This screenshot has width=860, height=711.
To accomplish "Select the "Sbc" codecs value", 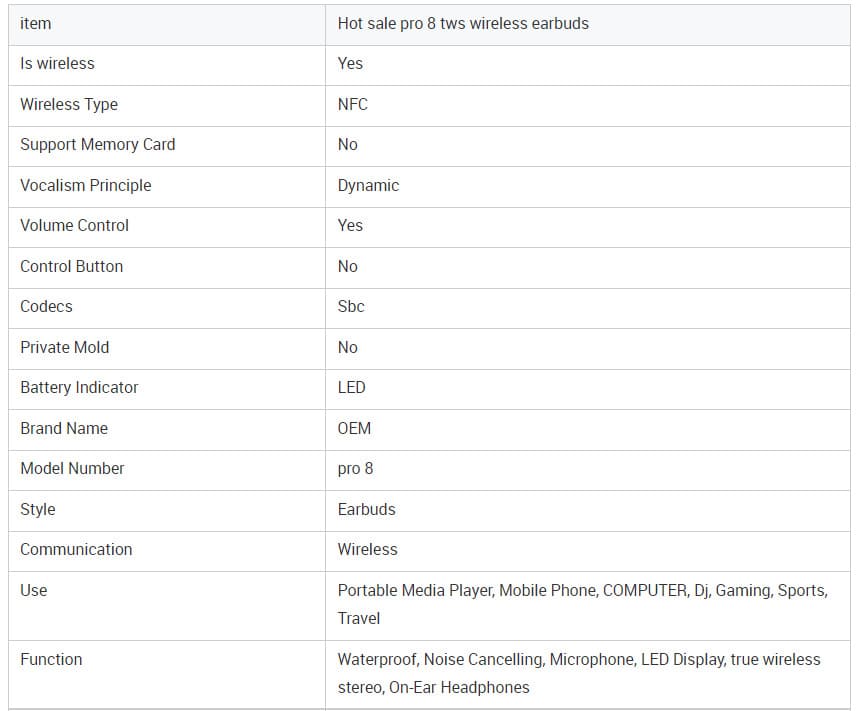I will click(351, 306).
